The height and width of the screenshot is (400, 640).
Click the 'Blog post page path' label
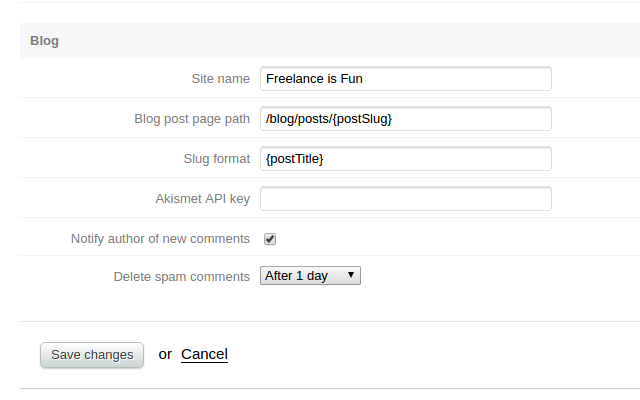(x=191, y=119)
